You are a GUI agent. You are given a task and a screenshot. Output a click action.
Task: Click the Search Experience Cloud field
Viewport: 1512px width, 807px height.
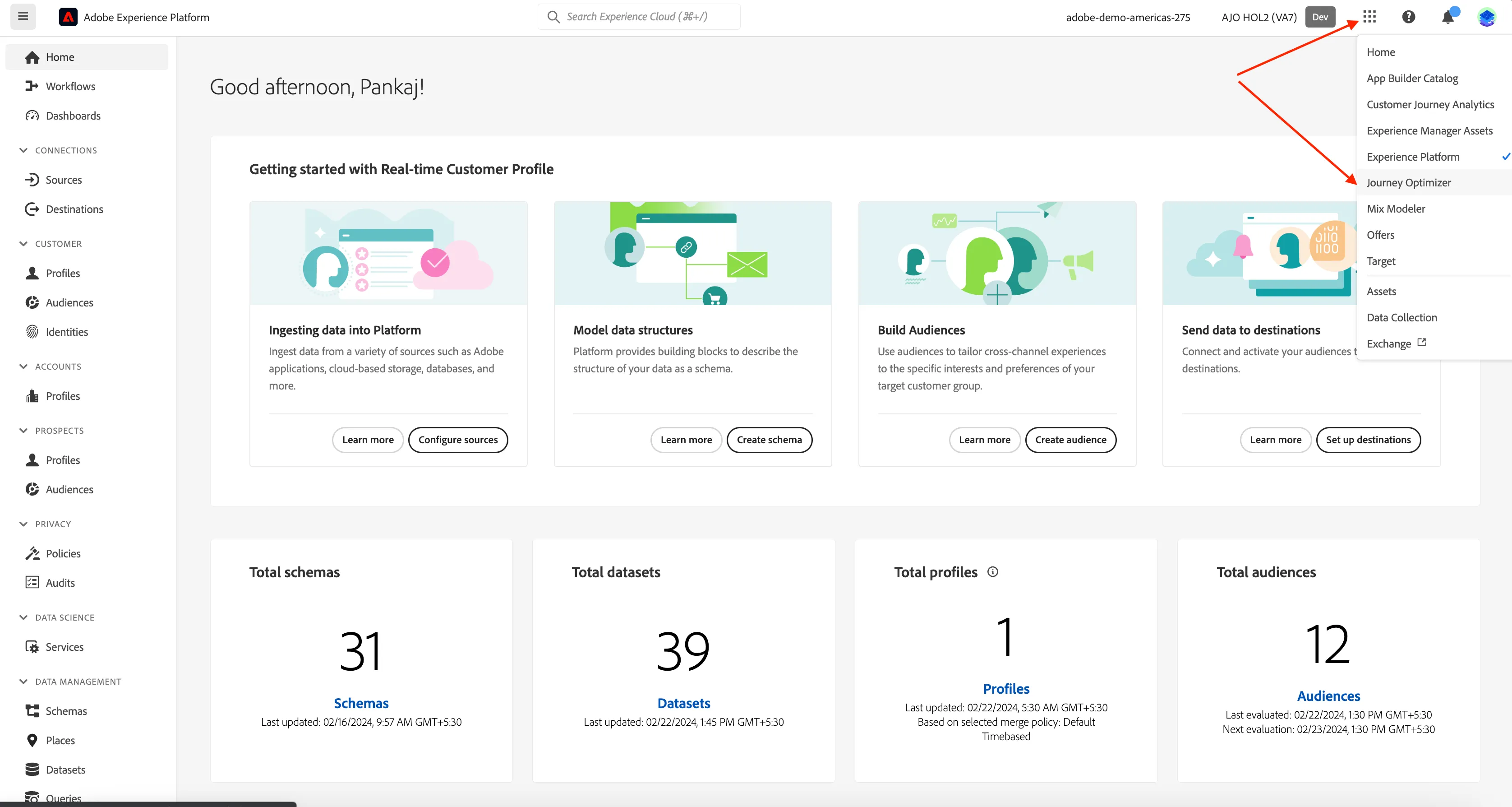[639, 16]
